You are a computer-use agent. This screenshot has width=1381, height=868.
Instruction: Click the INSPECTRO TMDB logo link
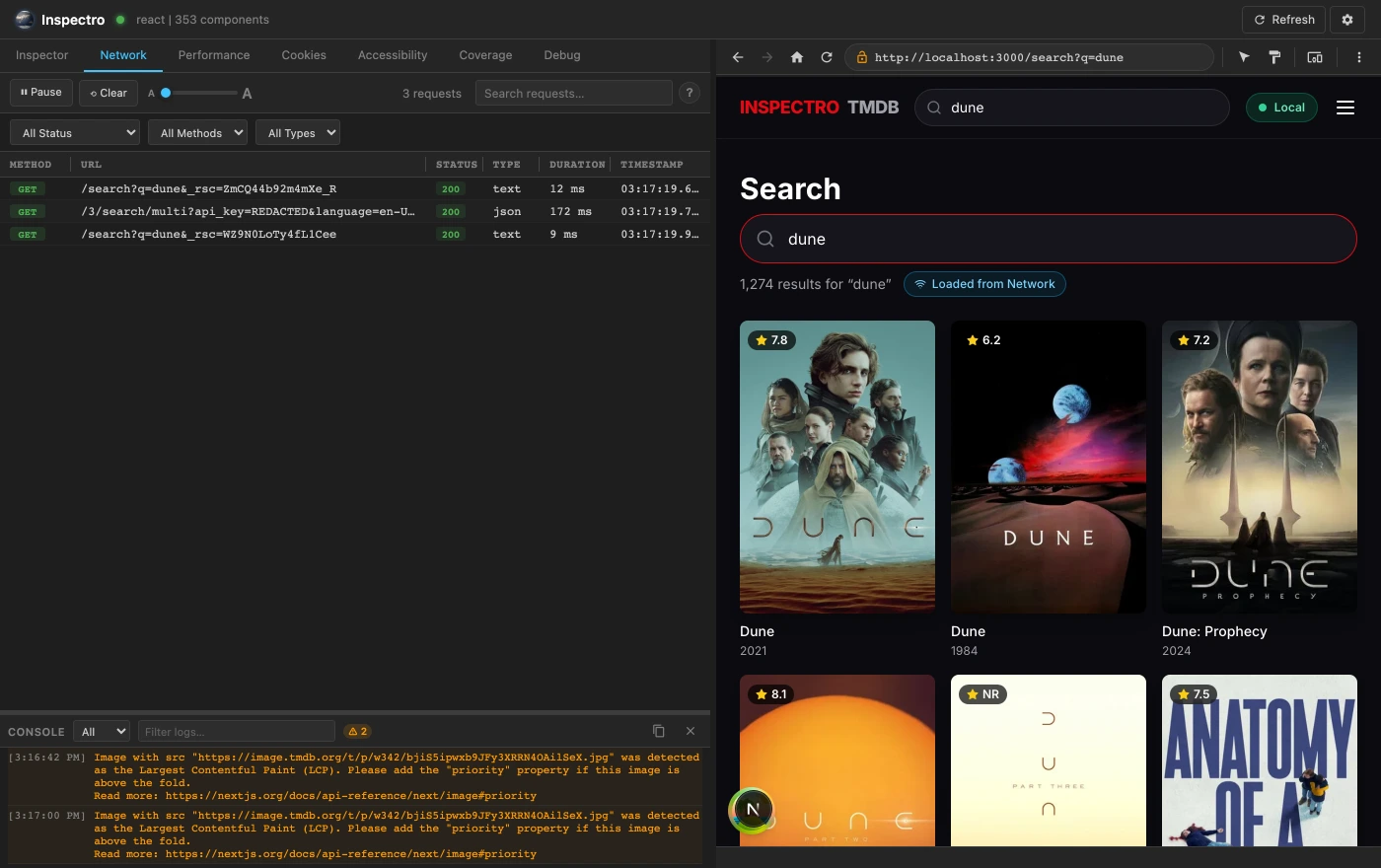[x=820, y=108]
